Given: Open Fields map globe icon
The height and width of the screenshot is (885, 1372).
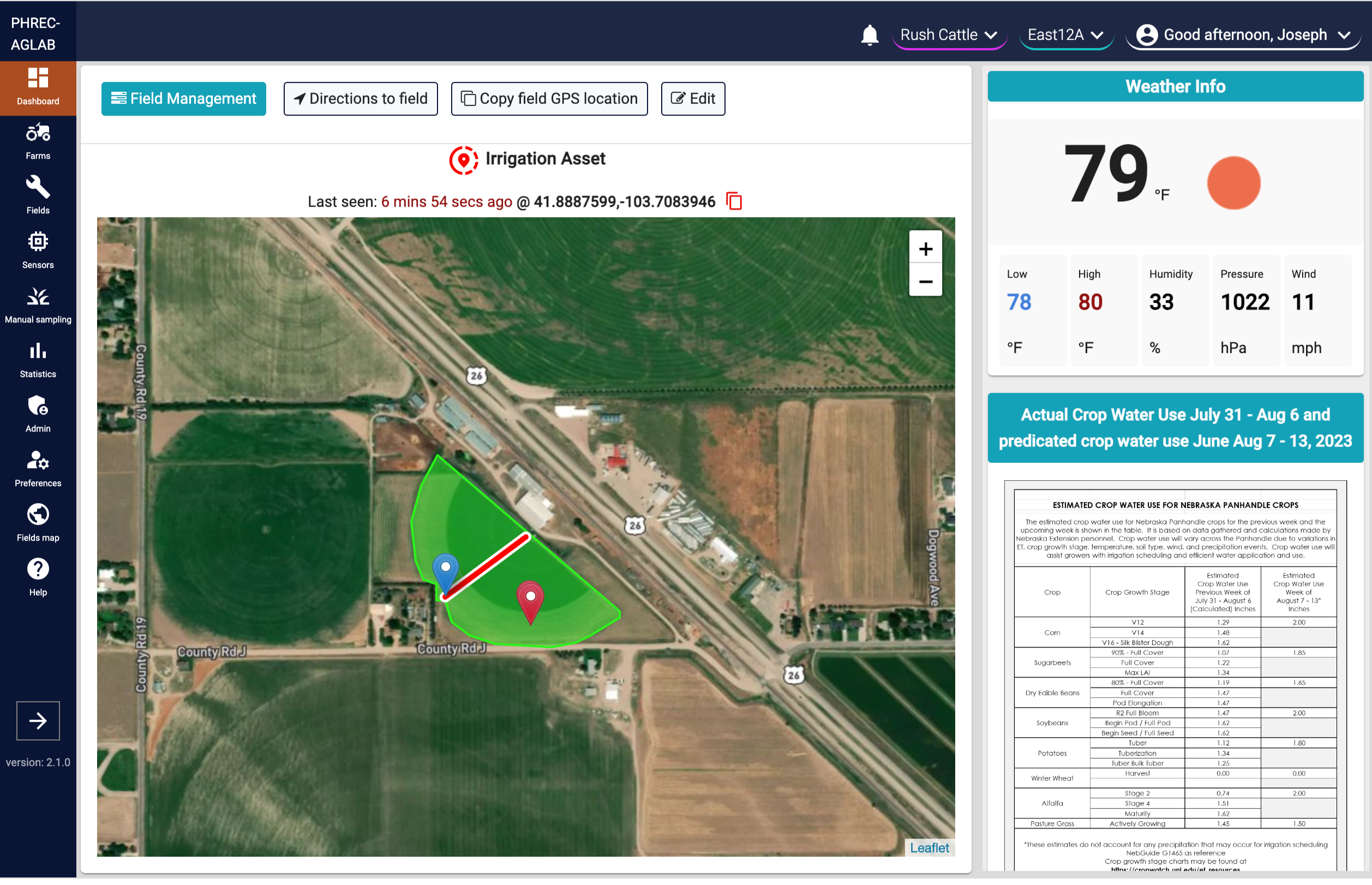Looking at the screenshot, I should 38,524.
